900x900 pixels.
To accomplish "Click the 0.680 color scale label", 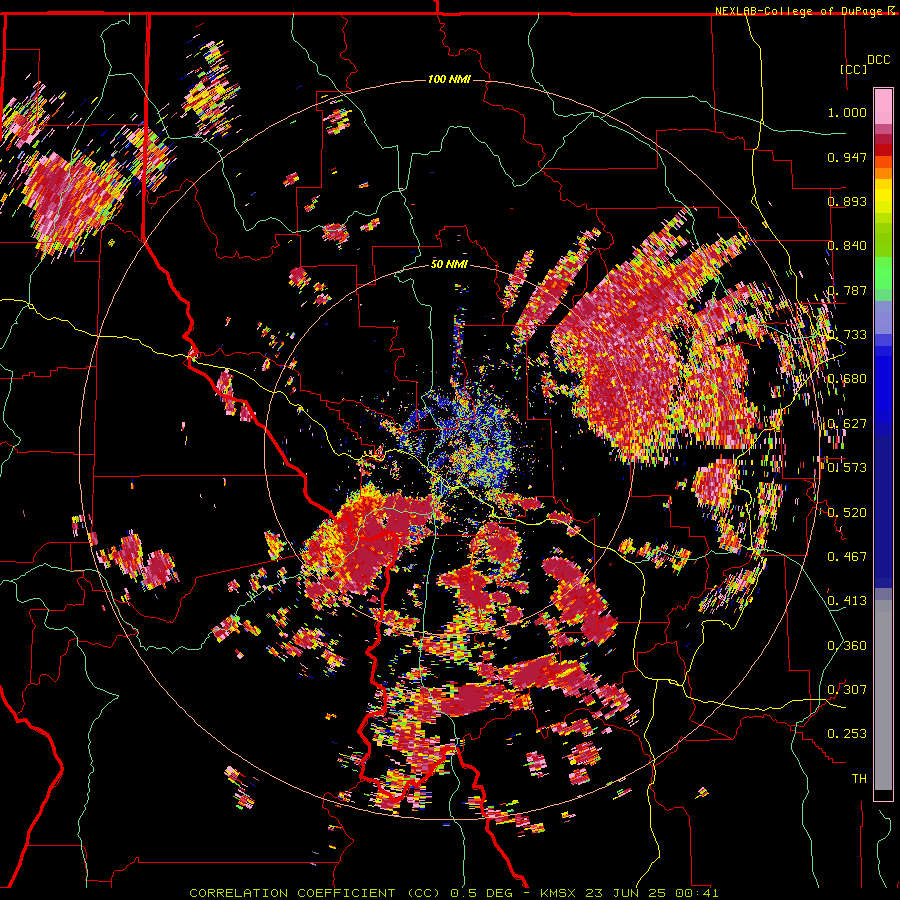I will coord(847,379).
